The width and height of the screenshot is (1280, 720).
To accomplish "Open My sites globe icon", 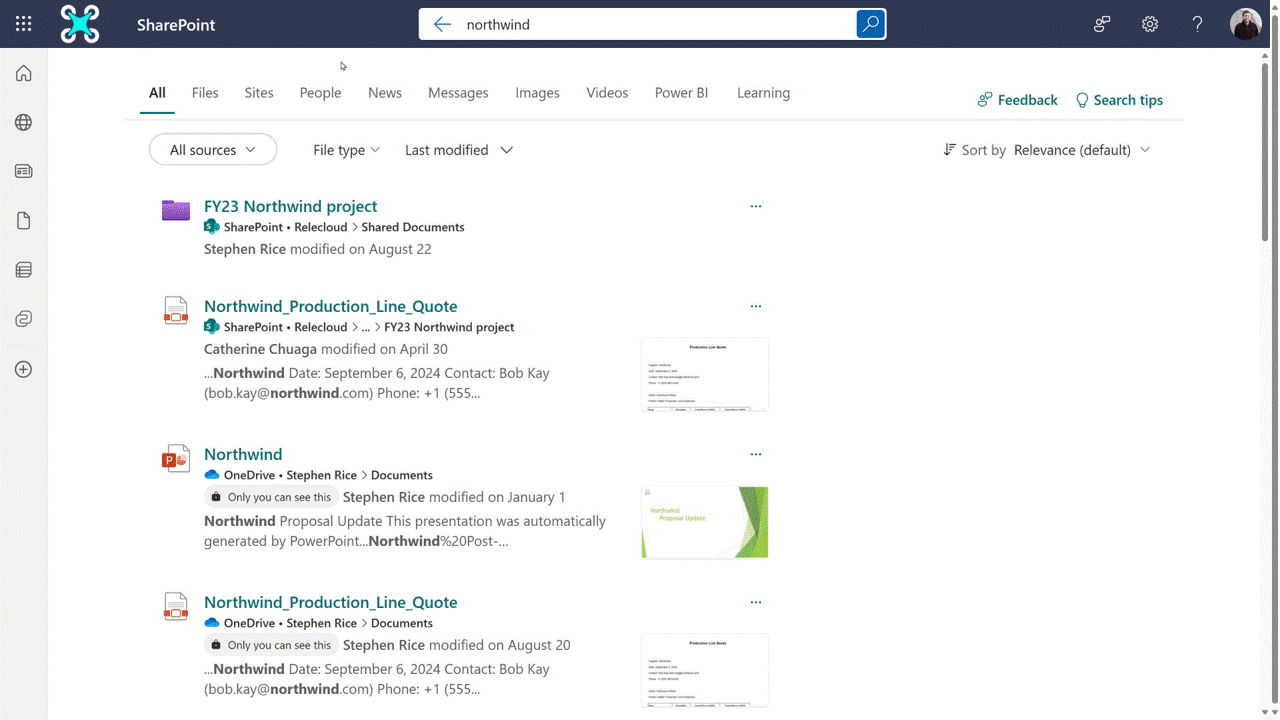I will 24,122.
